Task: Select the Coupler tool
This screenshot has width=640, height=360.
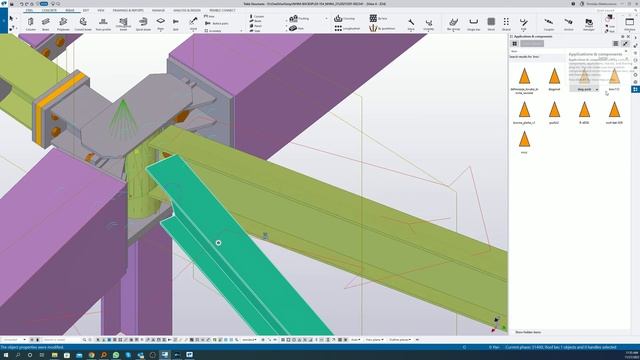Action: 549,24
